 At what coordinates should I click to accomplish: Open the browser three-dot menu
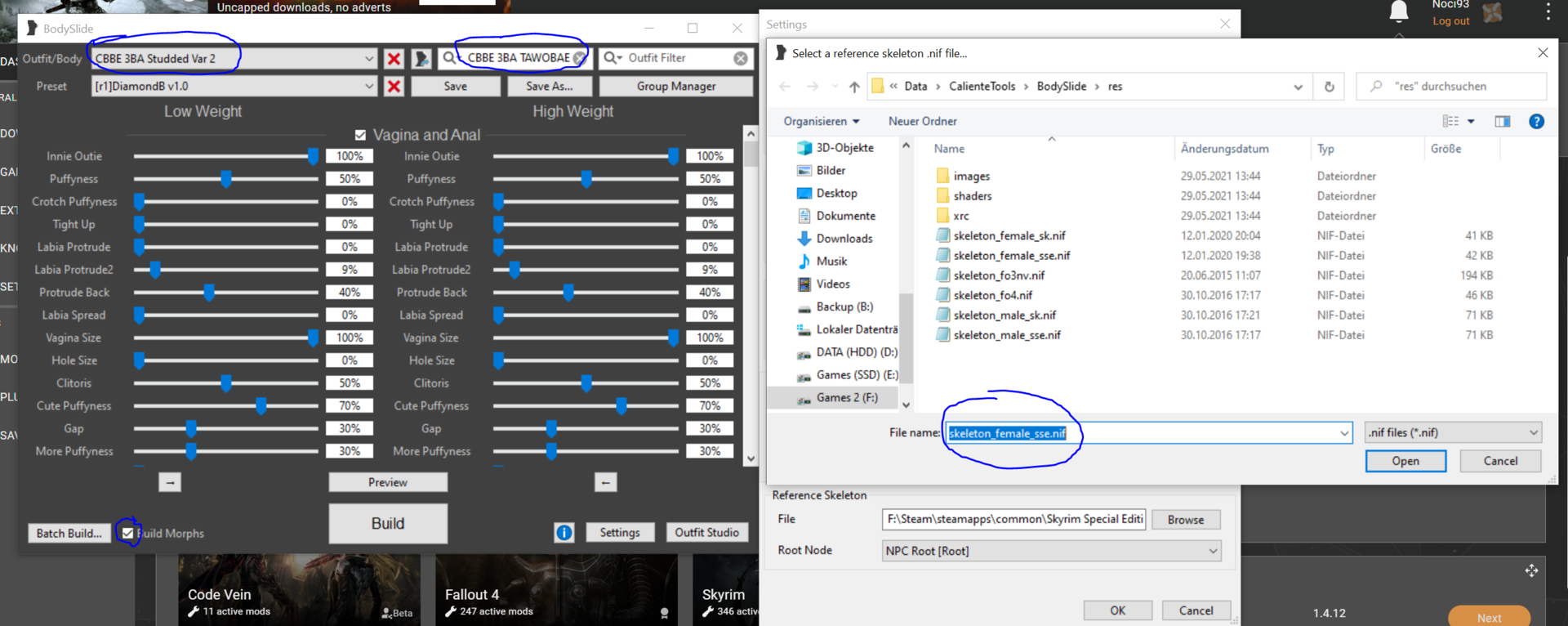[x=1548, y=11]
